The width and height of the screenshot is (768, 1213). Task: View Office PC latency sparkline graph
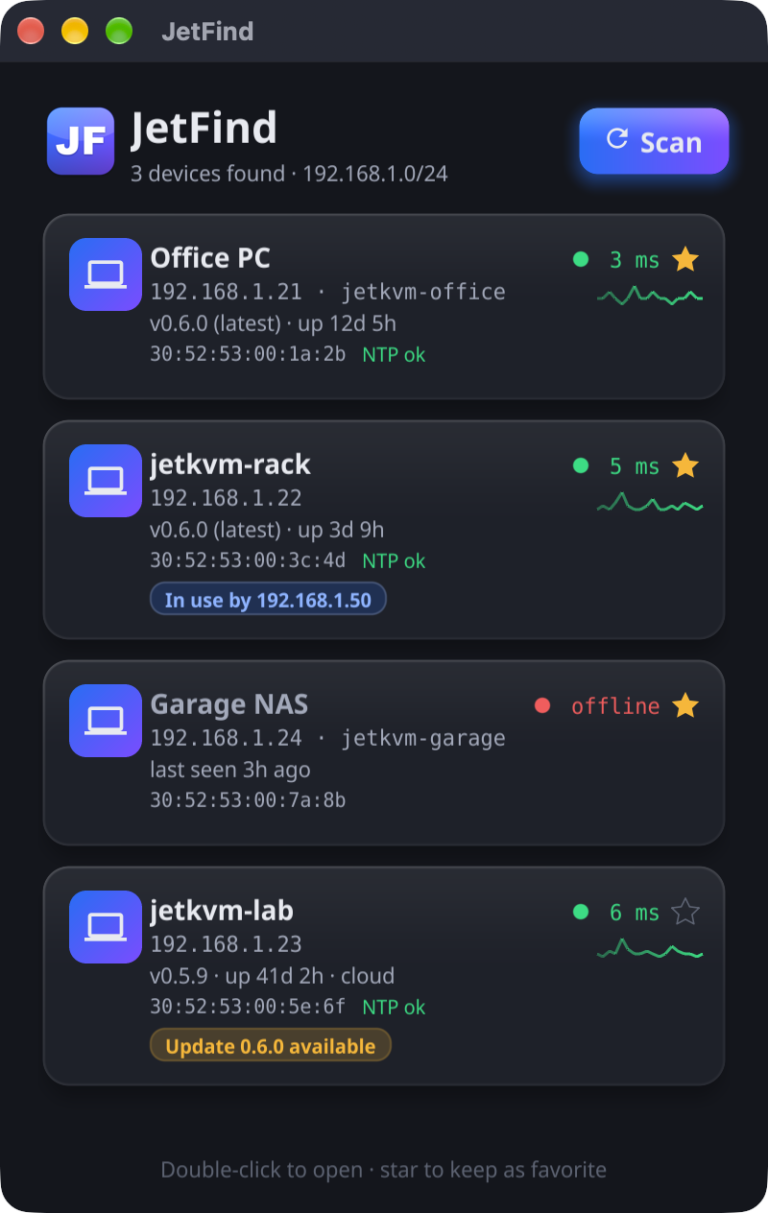[650, 296]
